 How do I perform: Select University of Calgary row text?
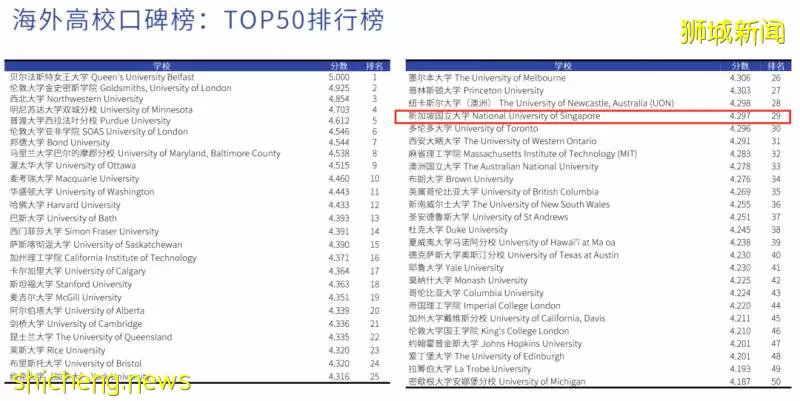pyautogui.click(x=78, y=271)
